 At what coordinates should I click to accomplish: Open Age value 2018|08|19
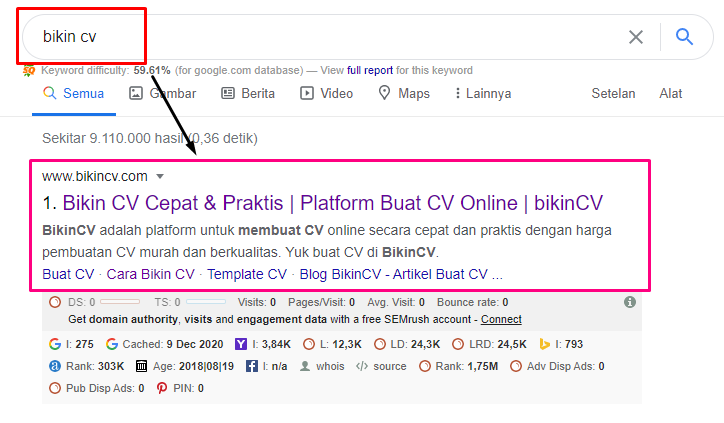206,367
